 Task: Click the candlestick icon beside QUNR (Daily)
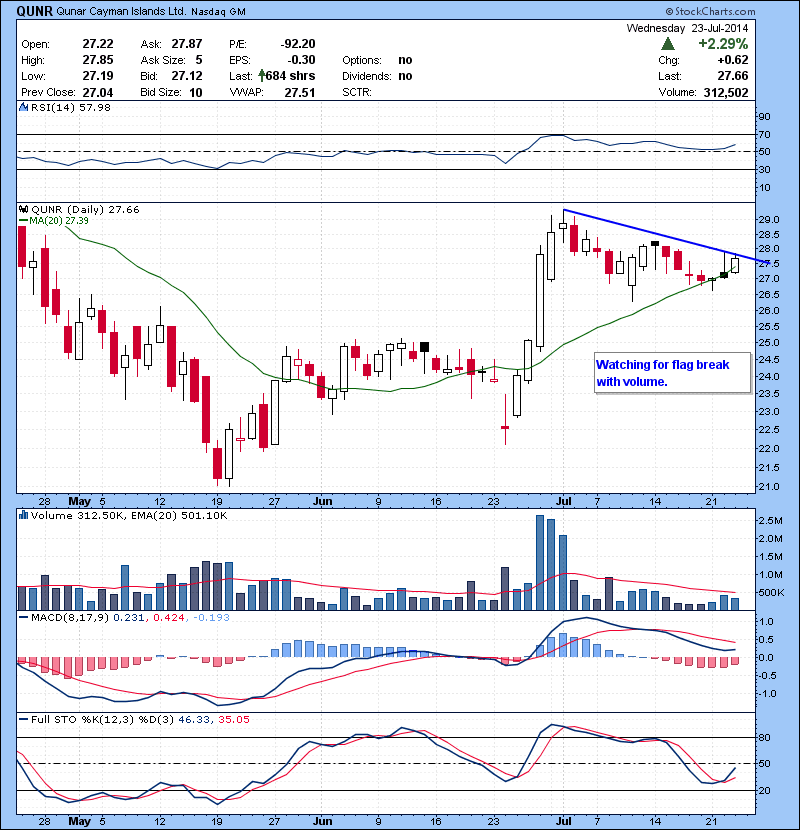pyautogui.click(x=23, y=210)
